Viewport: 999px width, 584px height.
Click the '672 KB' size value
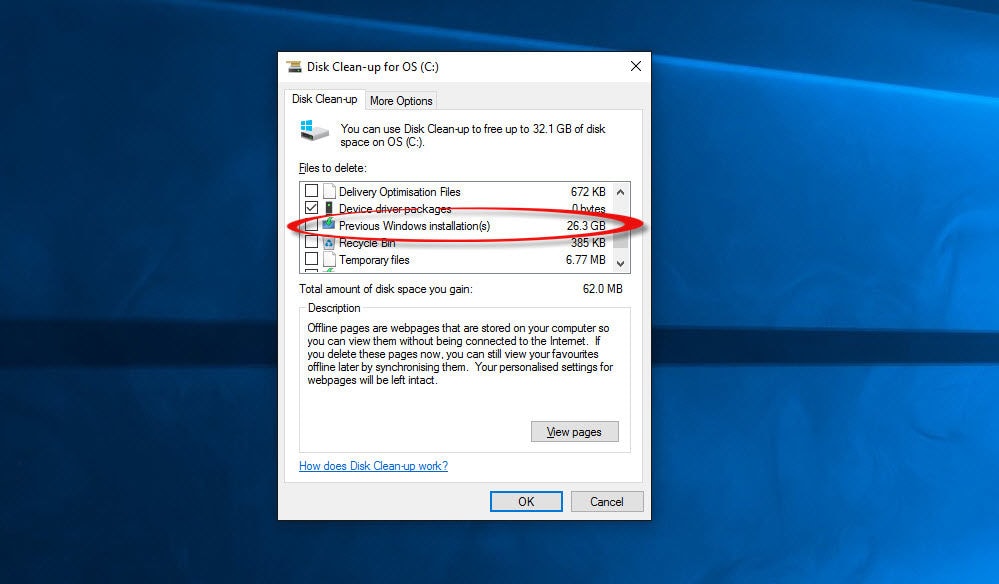pos(588,192)
